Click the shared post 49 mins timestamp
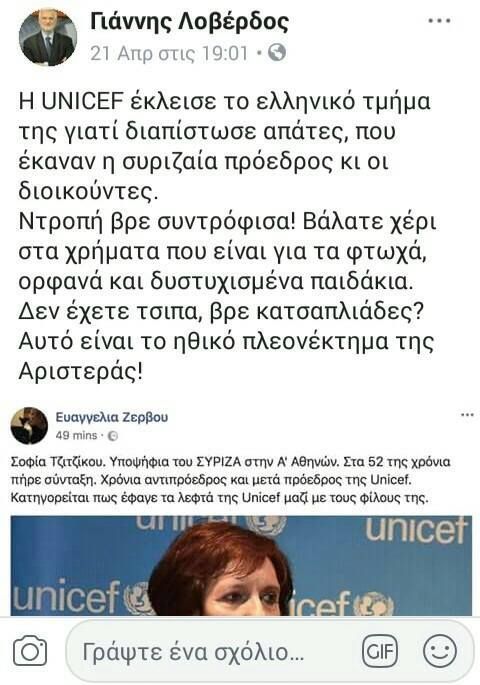Screen dimensions: 480x685 pyautogui.click(x=76, y=435)
